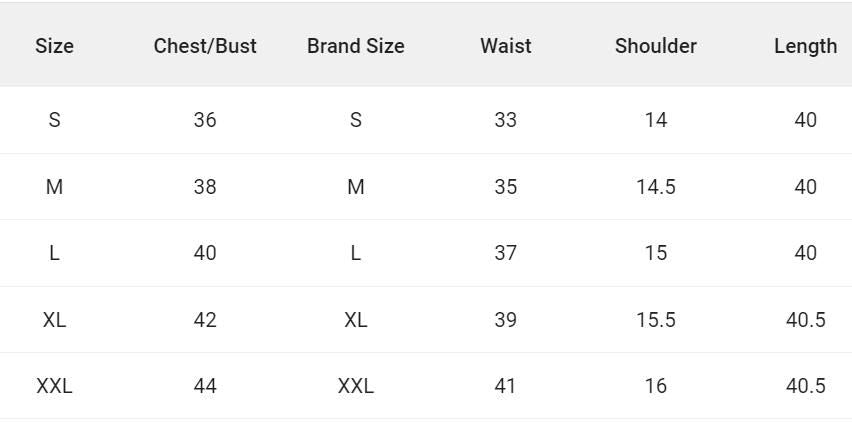Click the Waist column header
852x423 pixels.
click(505, 46)
